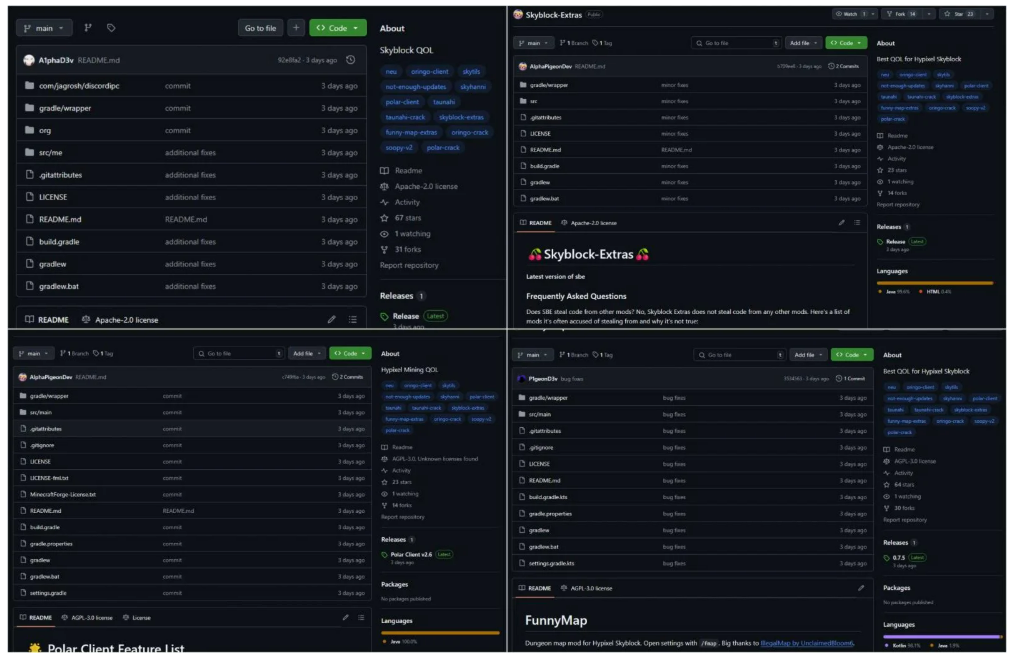Open green Code dropdown in FunnyMap repo
This screenshot has width=1011, height=658.
pyautogui.click(x=852, y=355)
